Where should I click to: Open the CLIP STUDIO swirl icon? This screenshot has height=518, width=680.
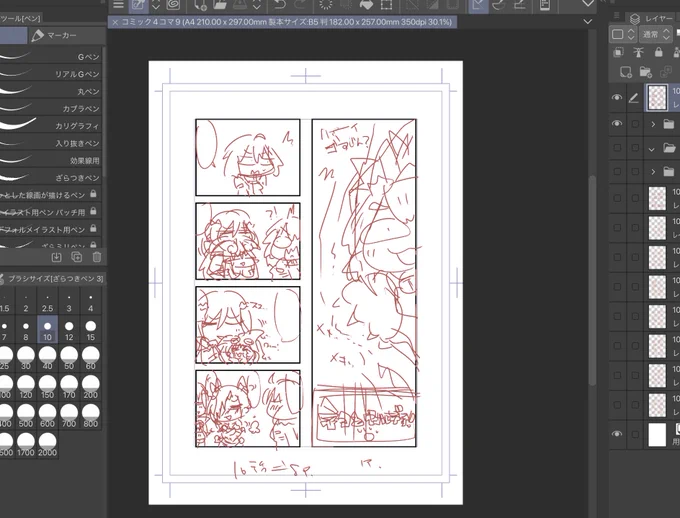click(x=173, y=5)
